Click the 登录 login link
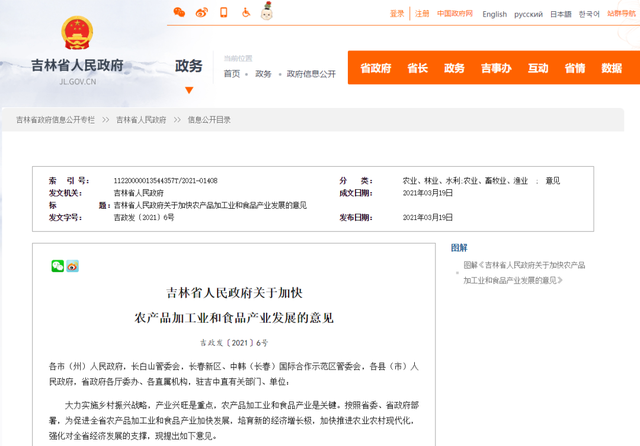The height and width of the screenshot is (446, 640). coord(397,14)
